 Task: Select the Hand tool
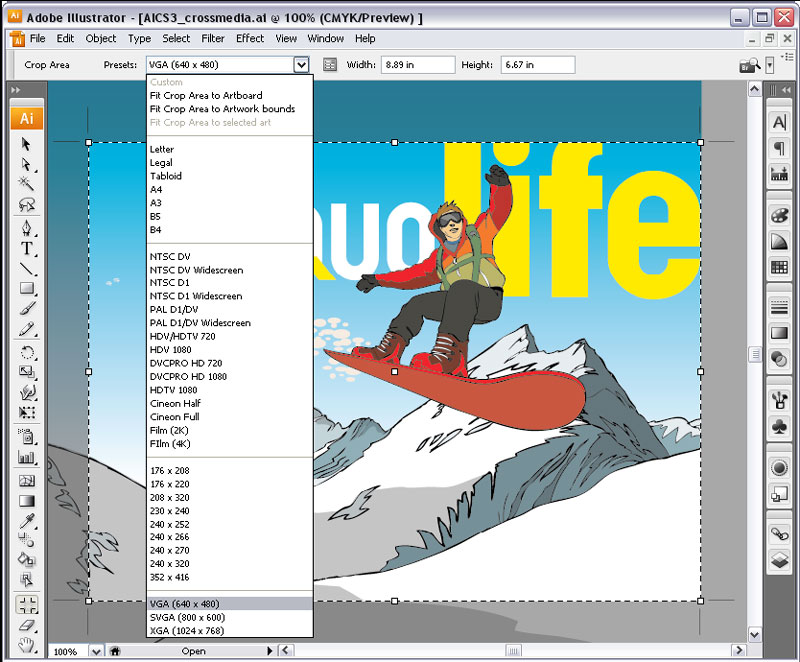click(27, 645)
